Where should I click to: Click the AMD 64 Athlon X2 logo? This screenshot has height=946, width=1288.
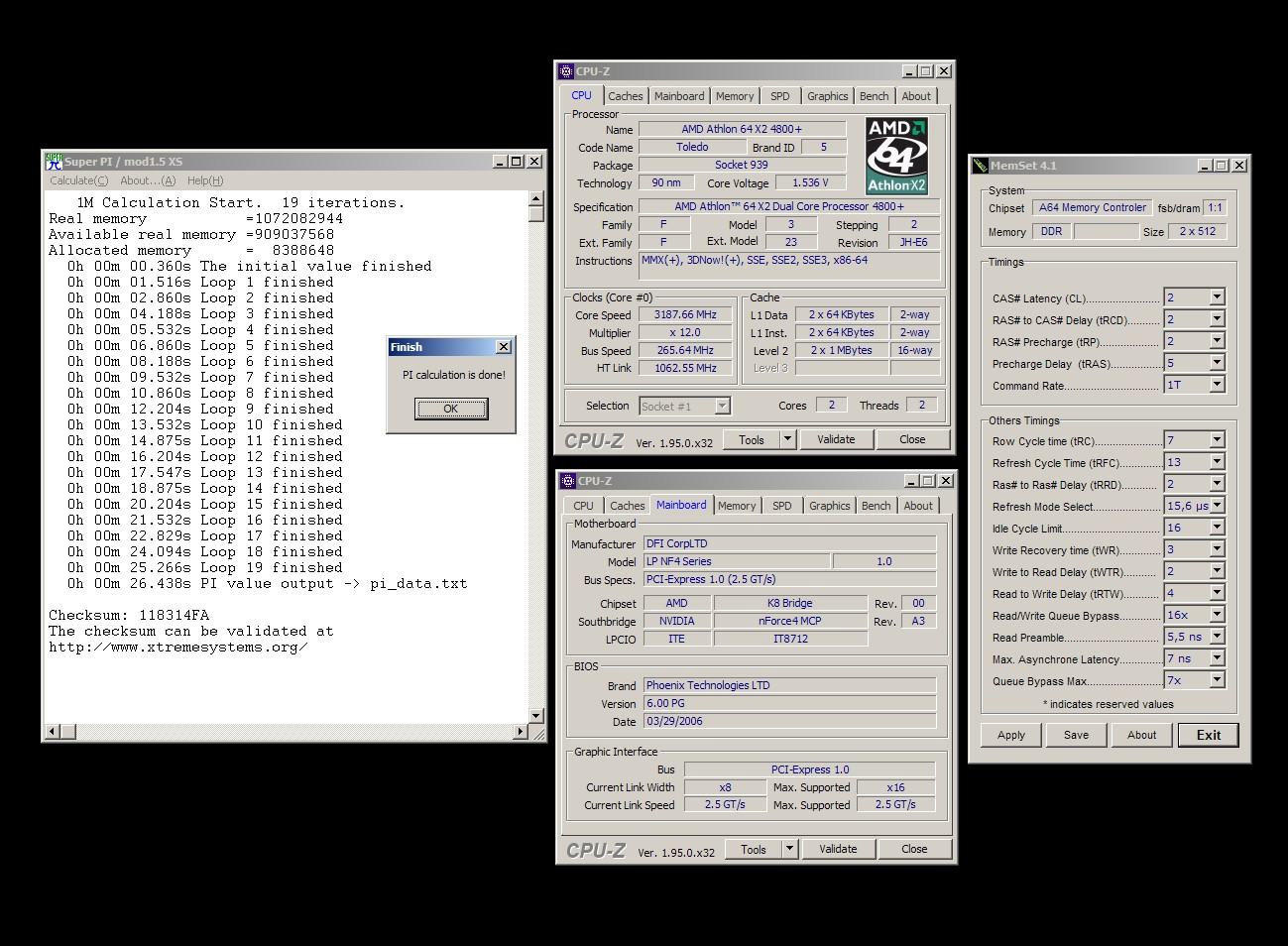coord(896,156)
